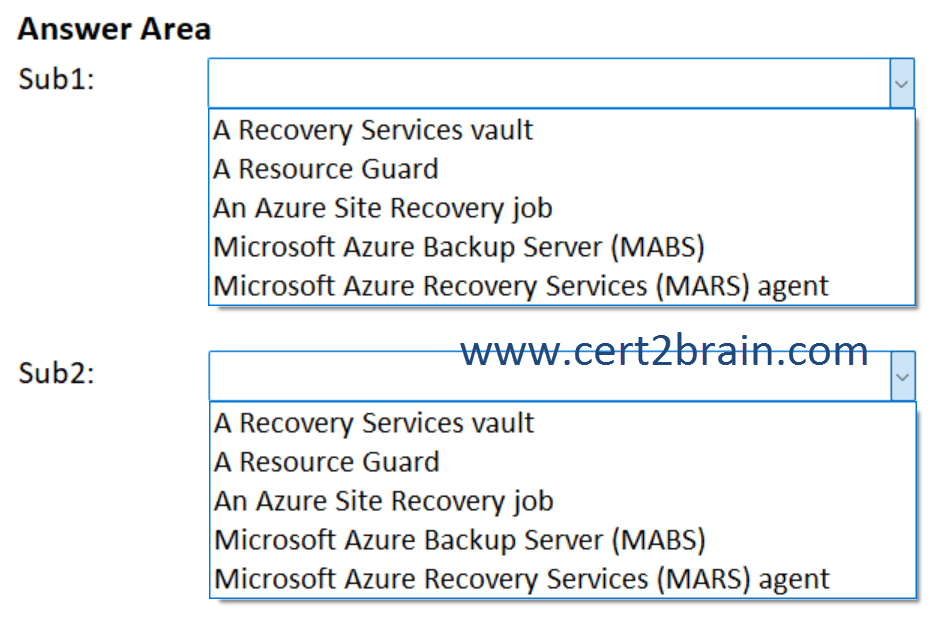Select 'A Recovery Services vault' for Sub2
Viewport: 940px width, 625px height.
(372, 422)
